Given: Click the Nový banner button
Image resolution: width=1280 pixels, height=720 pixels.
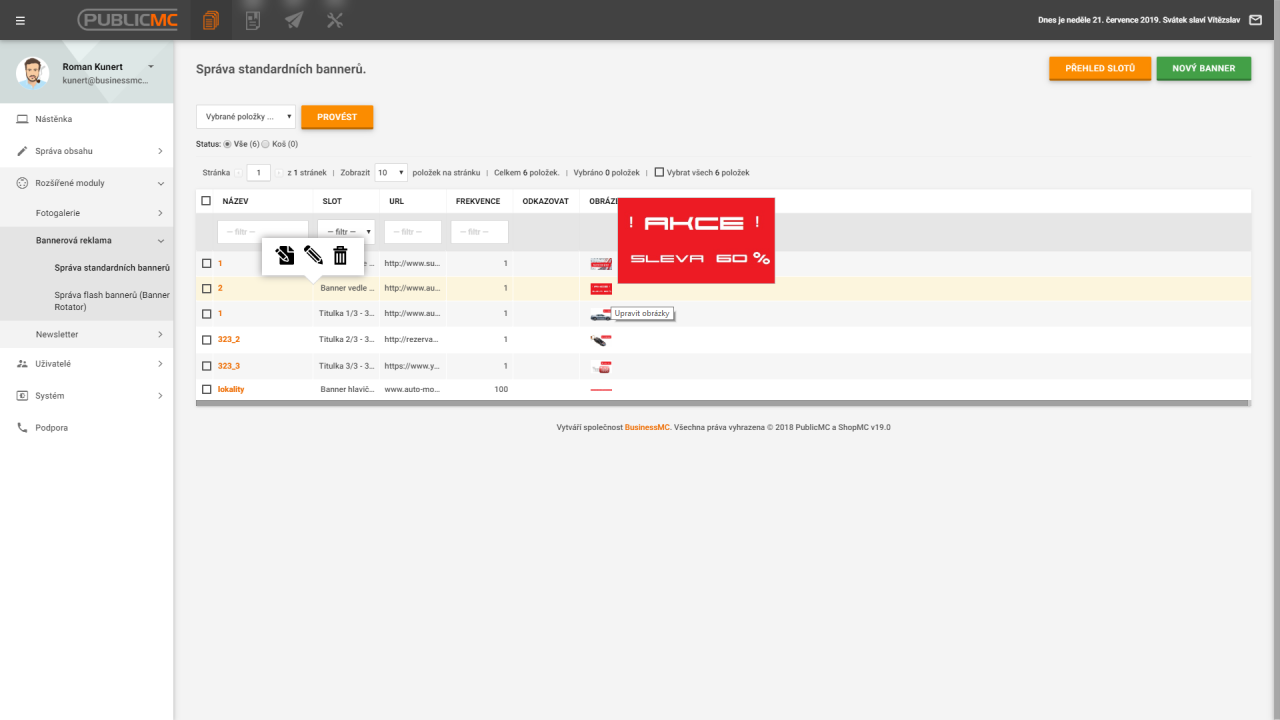Looking at the screenshot, I should click(1204, 68).
